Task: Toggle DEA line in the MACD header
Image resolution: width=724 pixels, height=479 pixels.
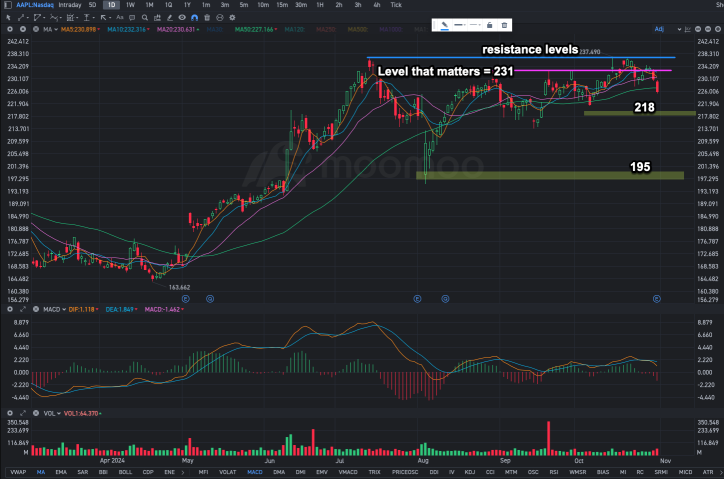Action: click(121, 309)
